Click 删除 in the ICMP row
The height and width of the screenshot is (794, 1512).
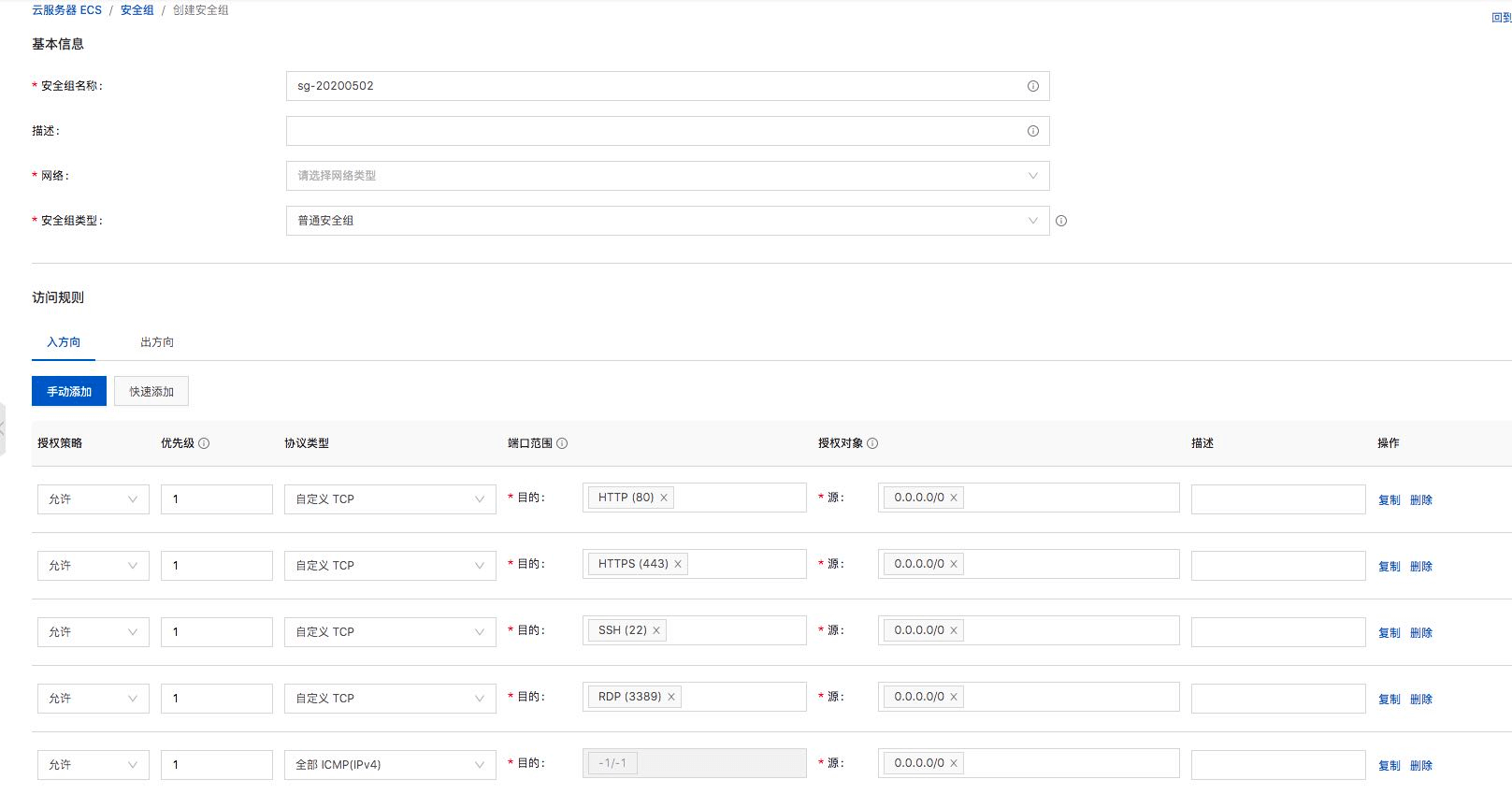click(1421, 766)
